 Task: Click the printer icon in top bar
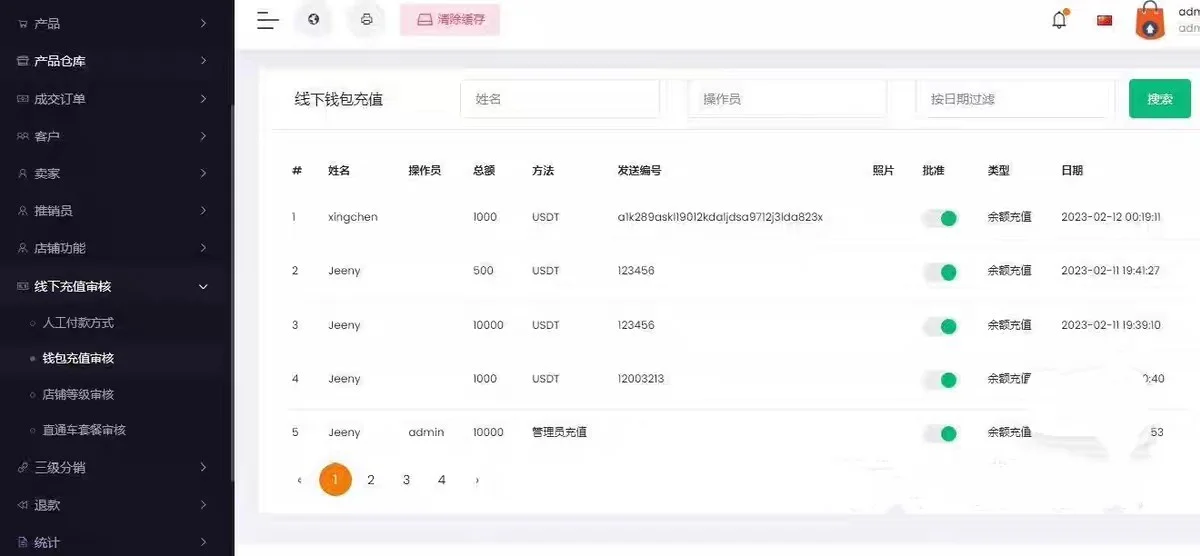pos(366,20)
